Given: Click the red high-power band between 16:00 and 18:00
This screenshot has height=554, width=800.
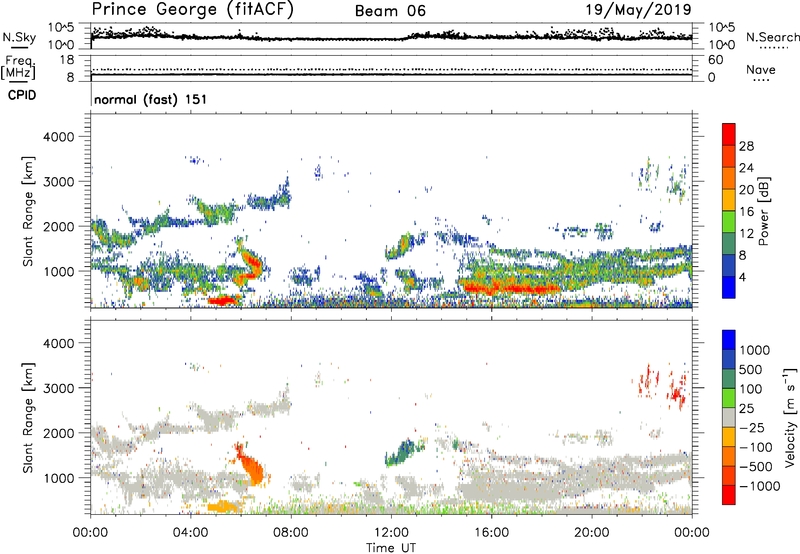Looking at the screenshot, I should 510,287.
